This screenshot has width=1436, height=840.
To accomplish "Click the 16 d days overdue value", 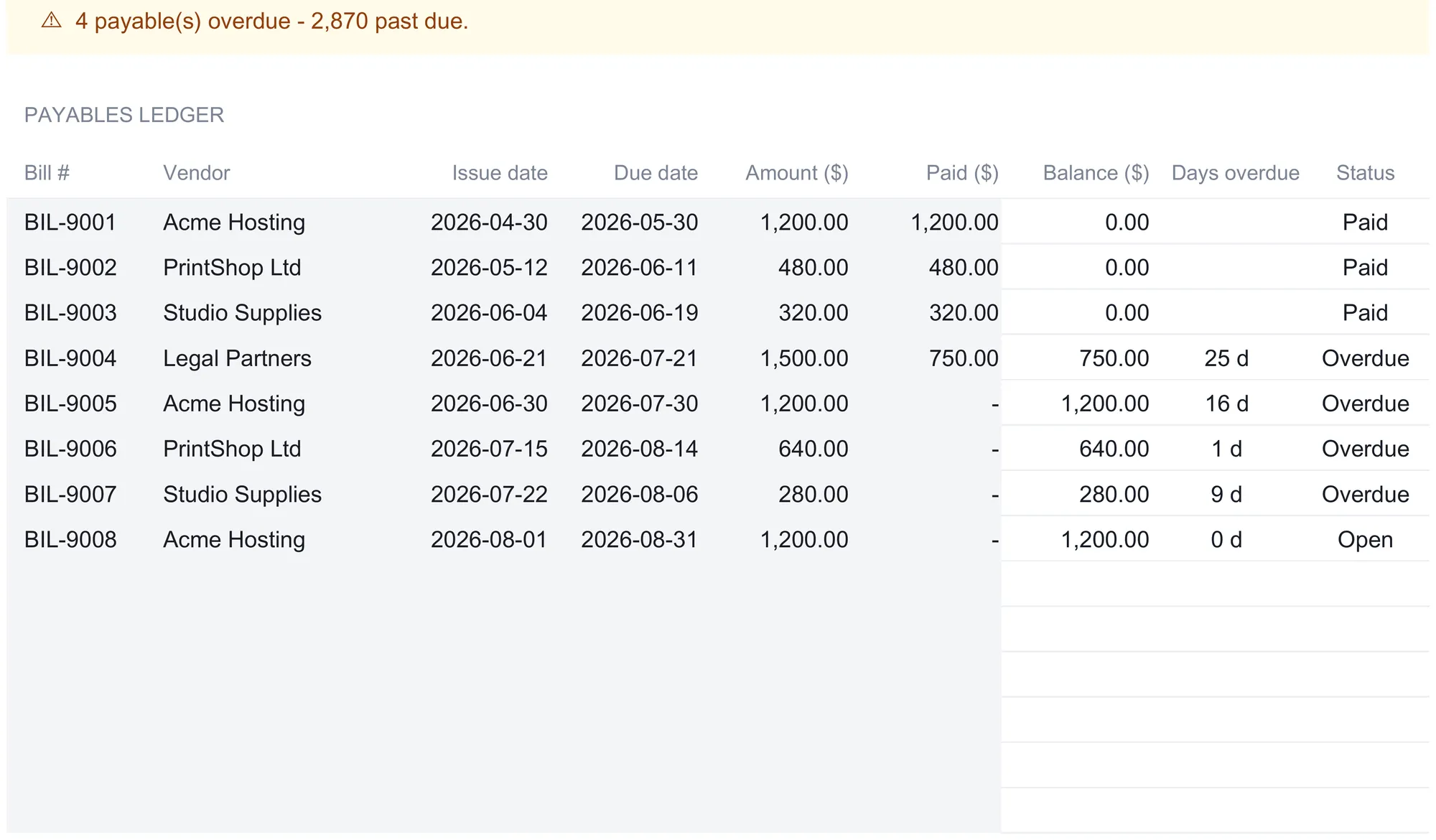I will [1226, 403].
